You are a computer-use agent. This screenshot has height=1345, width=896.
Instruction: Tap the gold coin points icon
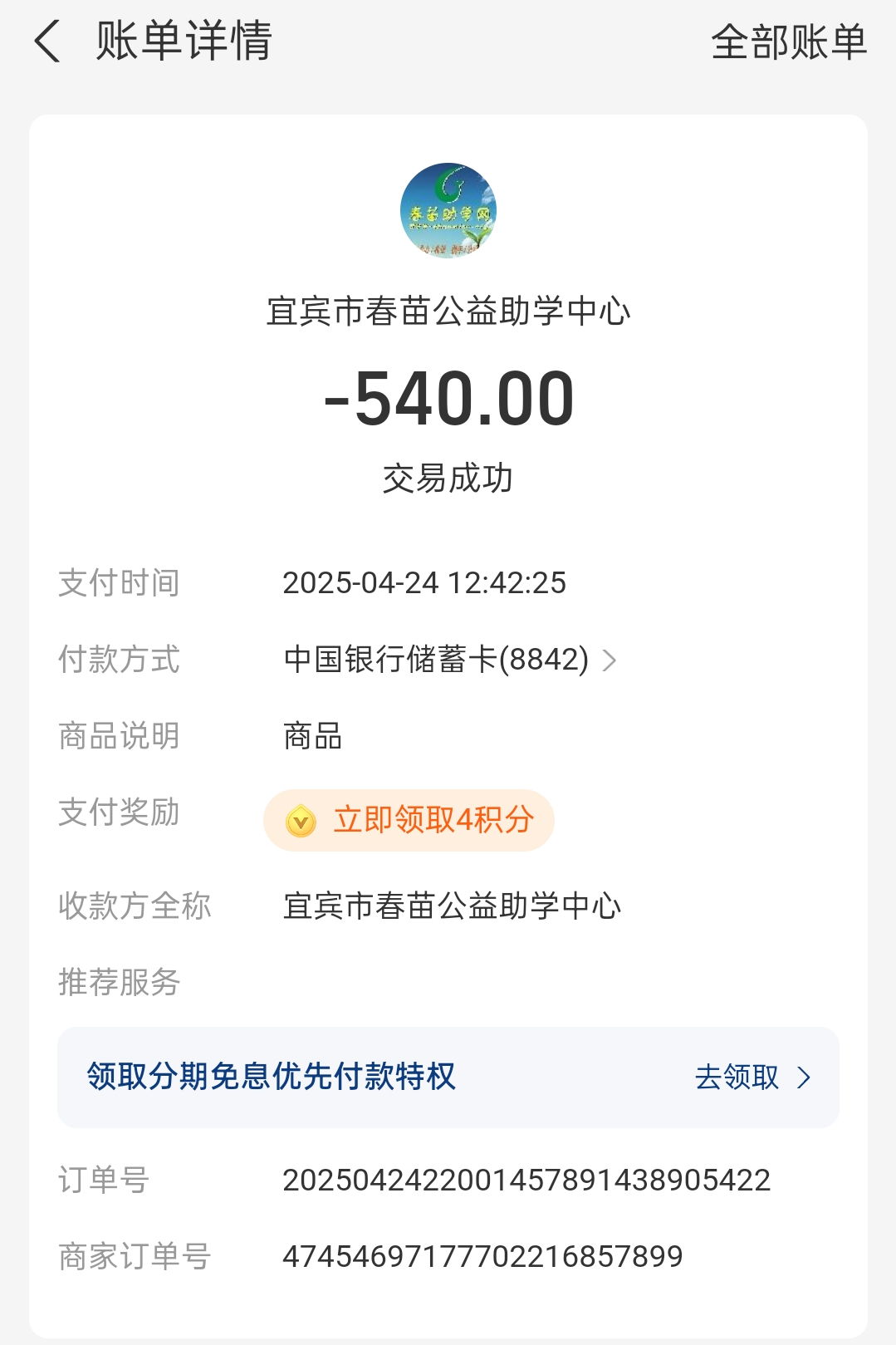pyautogui.click(x=301, y=821)
